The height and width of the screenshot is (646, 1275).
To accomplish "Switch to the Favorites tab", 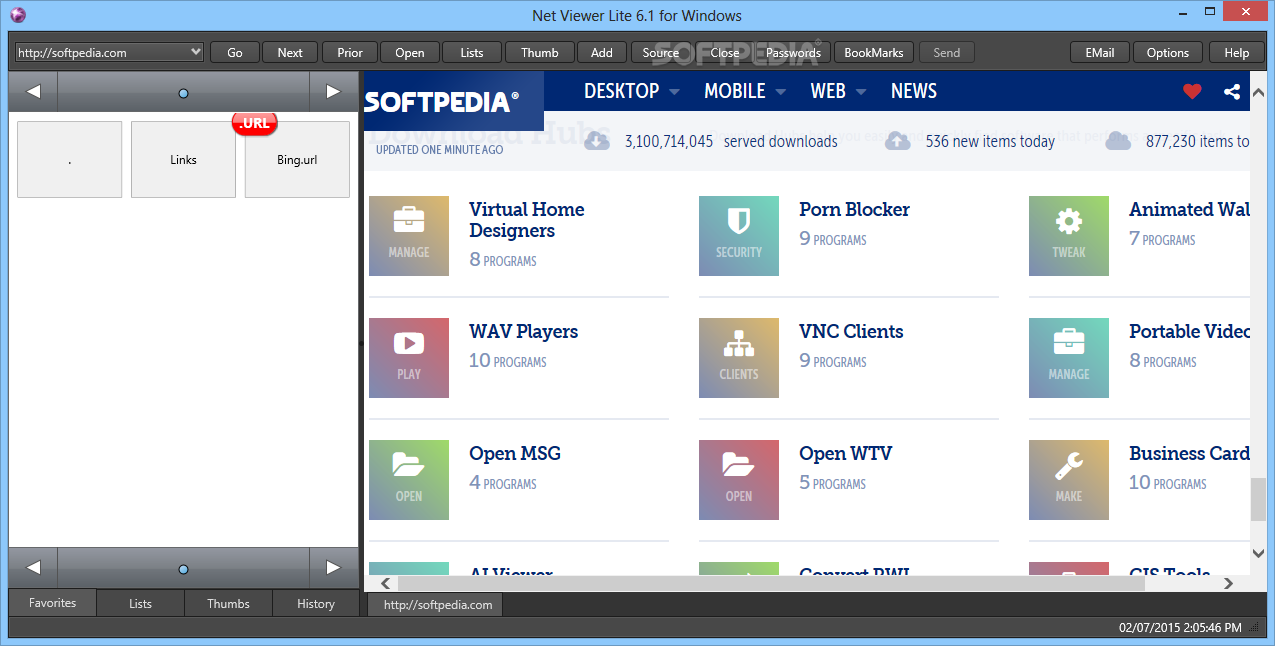I will [x=53, y=603].
